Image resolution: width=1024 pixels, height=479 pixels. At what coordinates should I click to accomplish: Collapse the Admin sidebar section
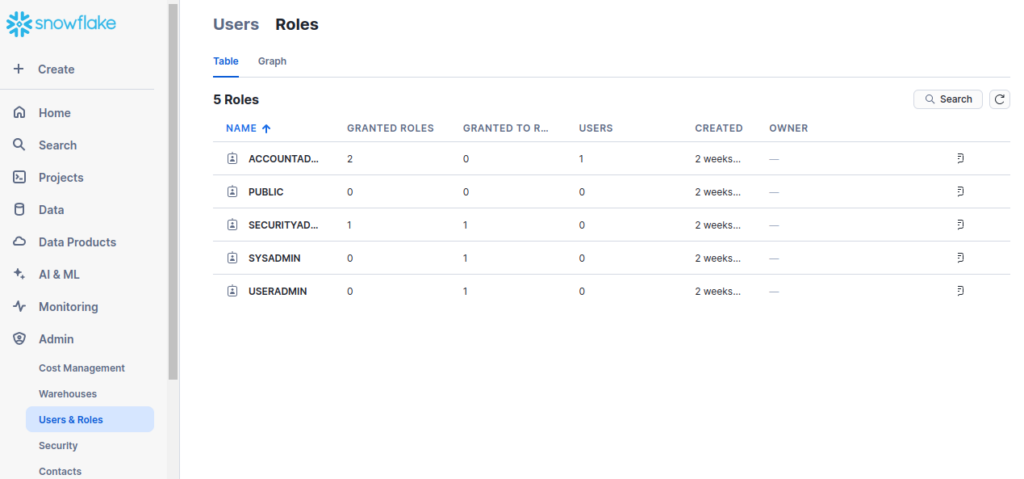tap(56, 339)
